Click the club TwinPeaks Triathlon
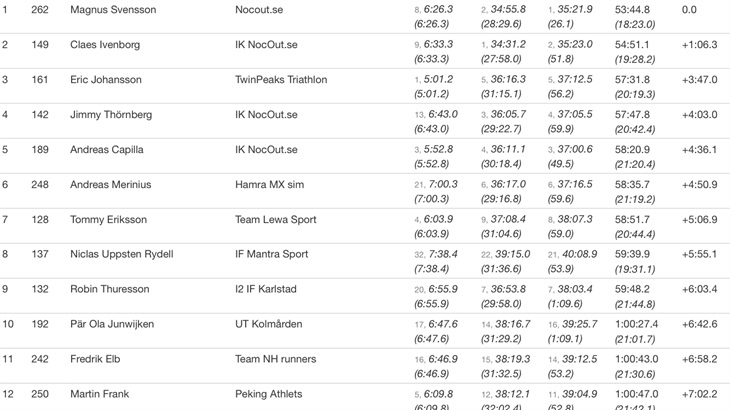Screen dimensions: 730x410 coord(281,80)
